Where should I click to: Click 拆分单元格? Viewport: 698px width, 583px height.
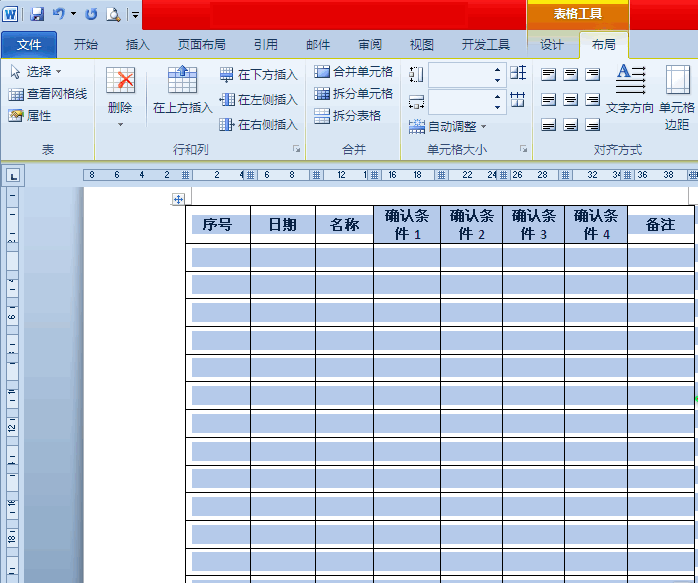pos(353,93)
